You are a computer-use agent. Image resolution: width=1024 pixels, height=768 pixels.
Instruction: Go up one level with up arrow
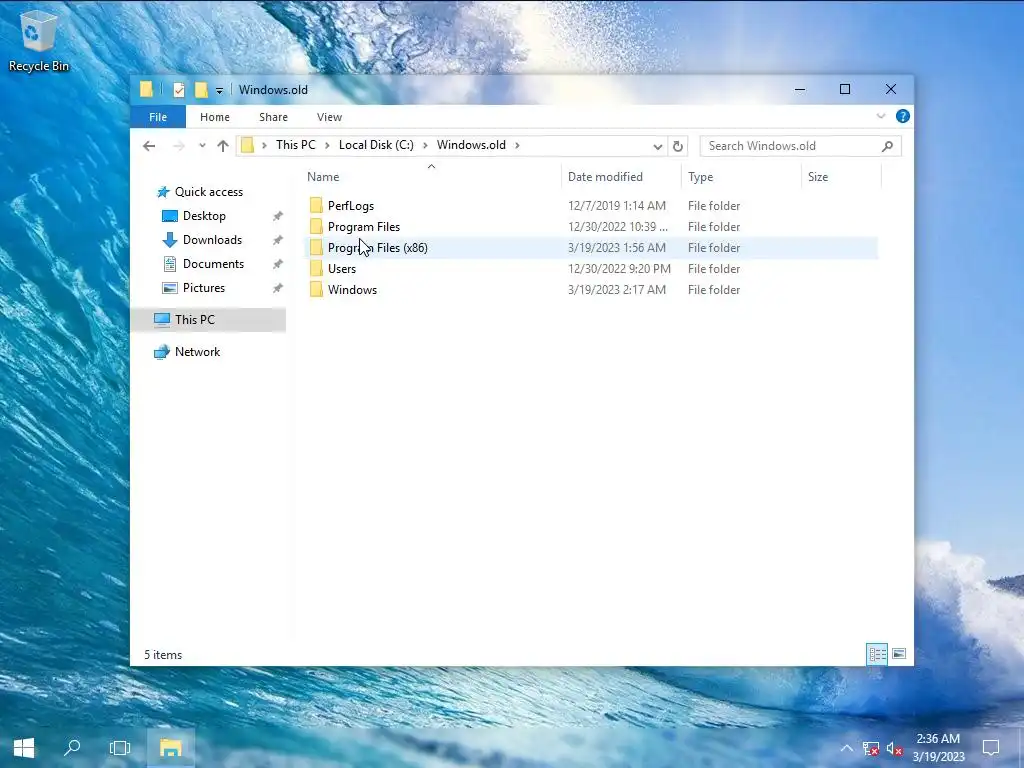pos(223,146)
